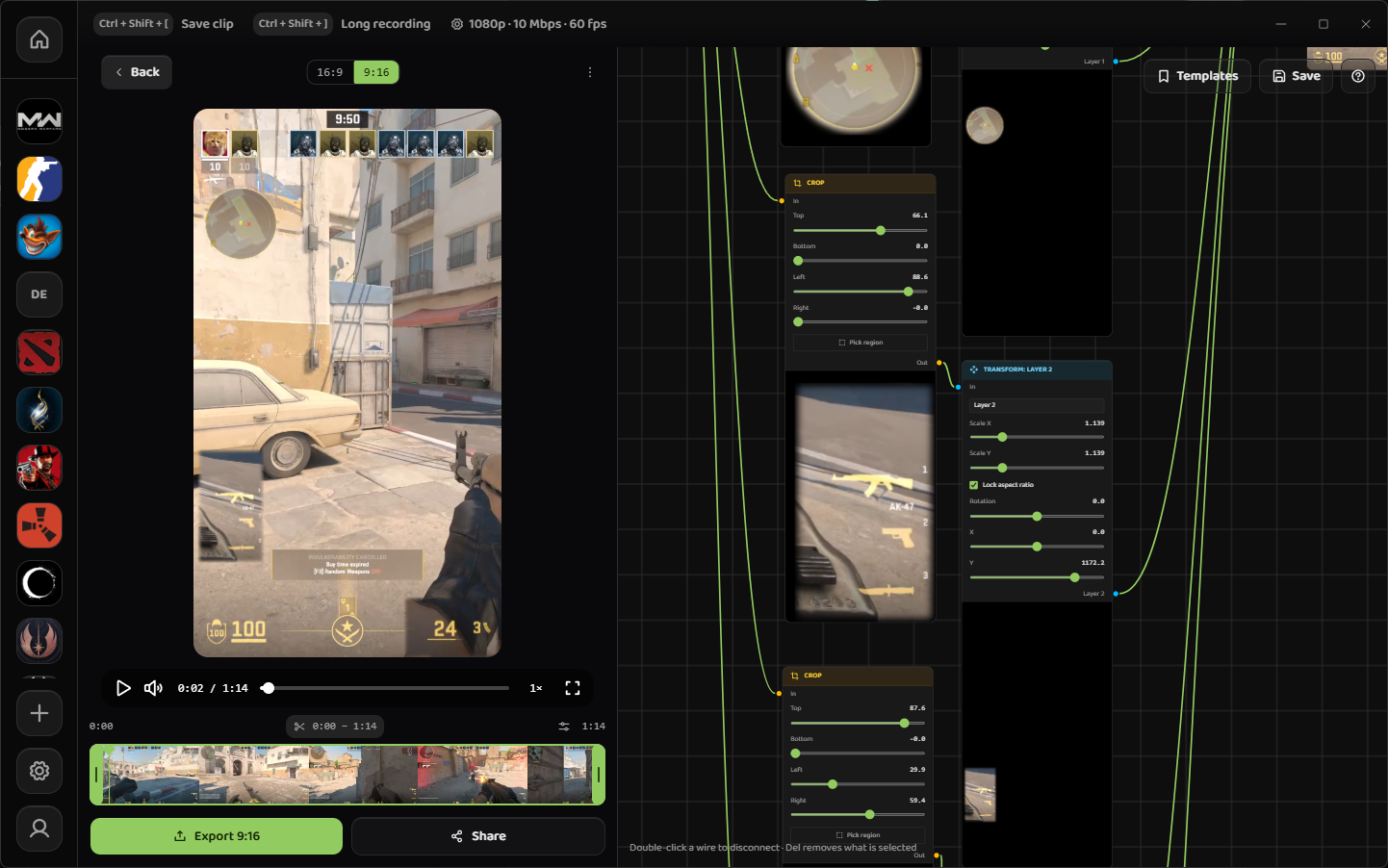
Task: Mute the video with the speaker icon
Action: click(x=153, y=688)
